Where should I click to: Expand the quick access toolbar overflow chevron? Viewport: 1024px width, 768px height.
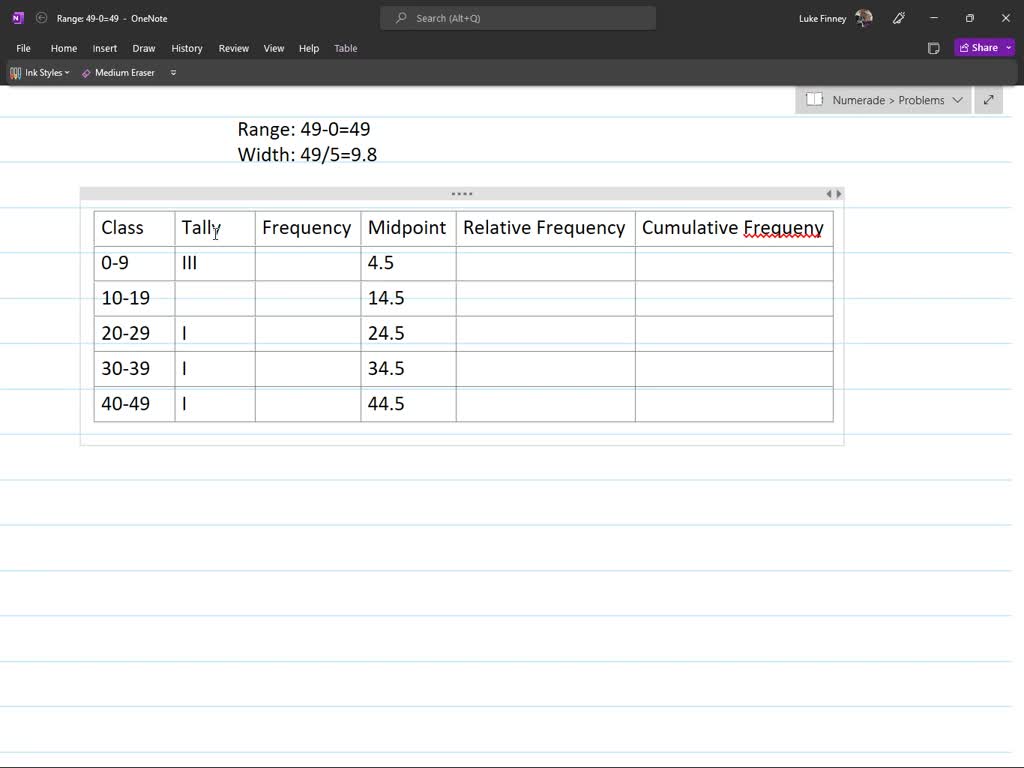[173, 72]
